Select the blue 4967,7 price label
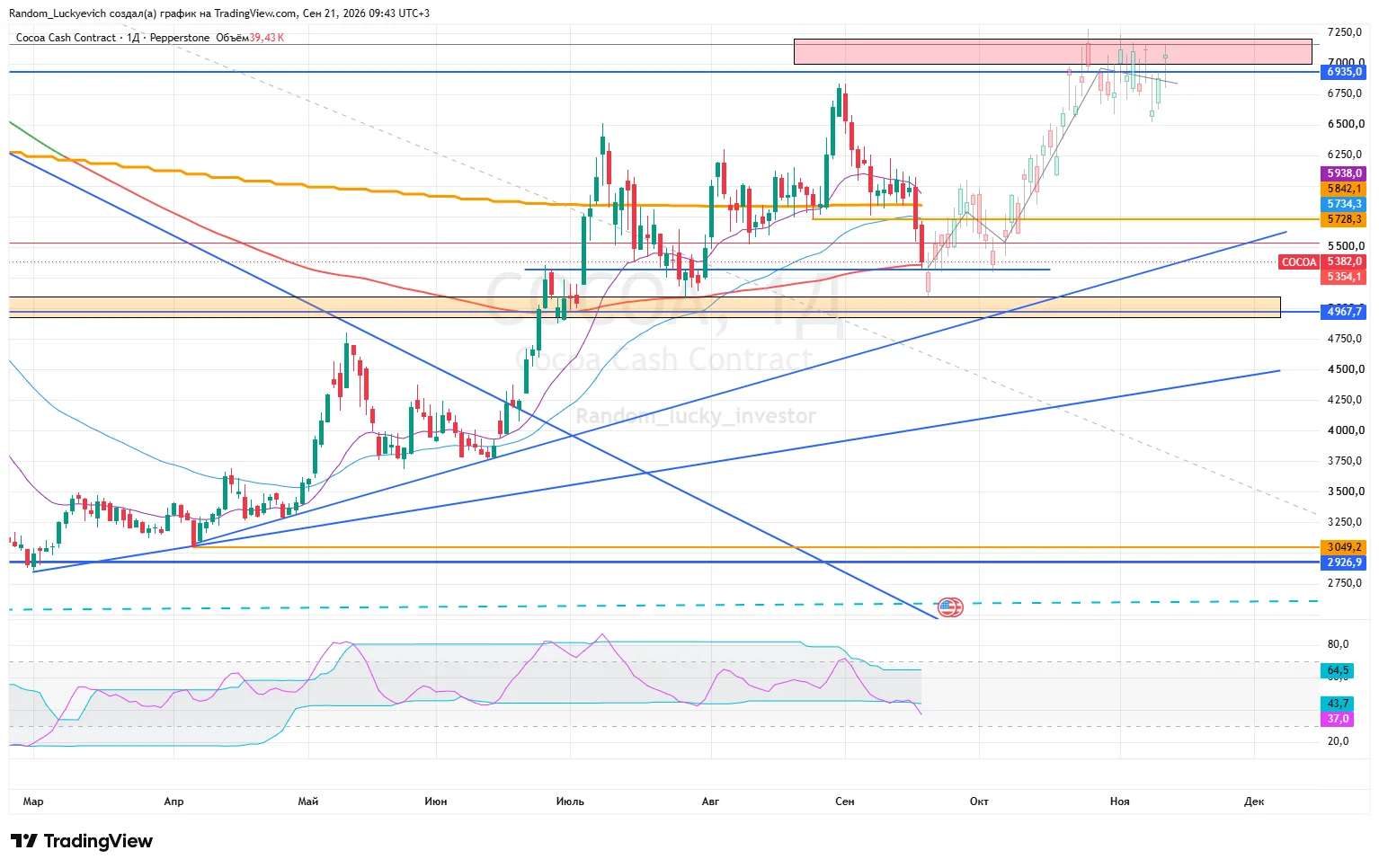 coord(1344,312)
